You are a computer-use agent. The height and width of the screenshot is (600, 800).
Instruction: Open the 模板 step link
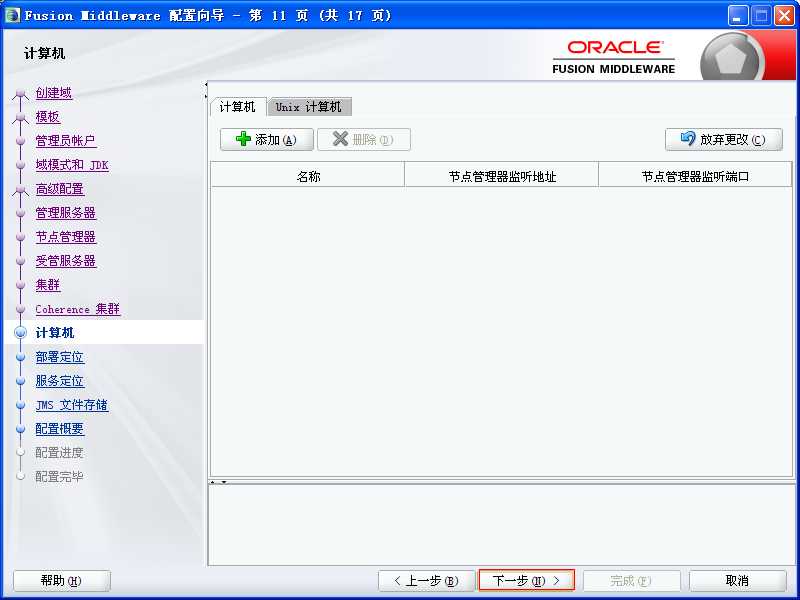(x=48, y=117)
